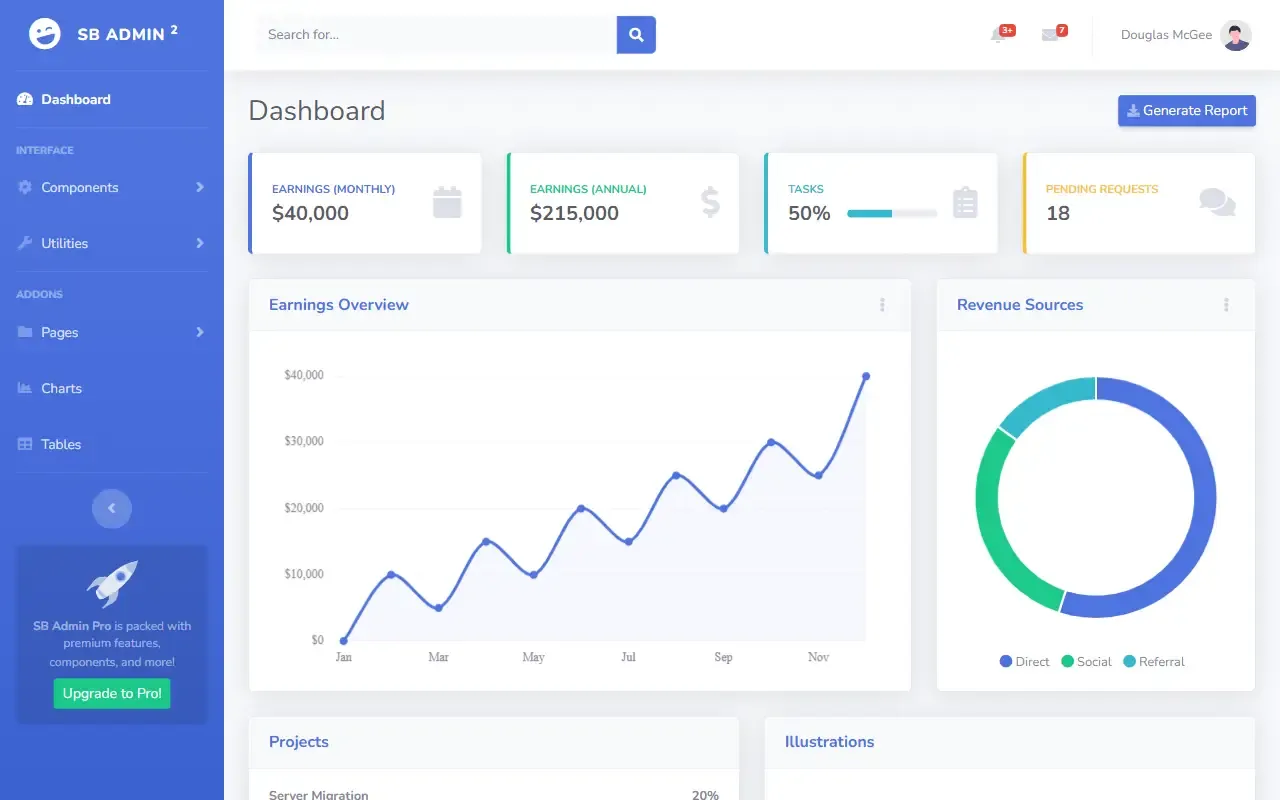This screenshot has height=800, width=1280.
Task: Click the Generate Report button
Action: click(1187, 110)
